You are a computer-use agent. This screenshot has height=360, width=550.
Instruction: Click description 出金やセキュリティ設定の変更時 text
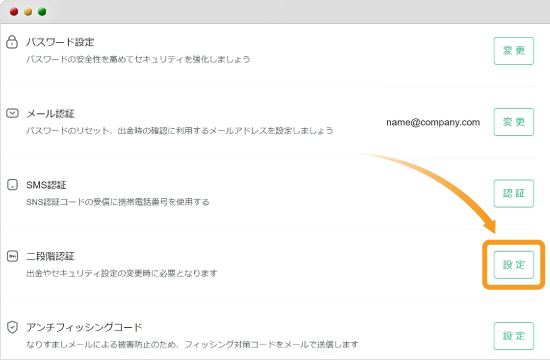(121, 273)
